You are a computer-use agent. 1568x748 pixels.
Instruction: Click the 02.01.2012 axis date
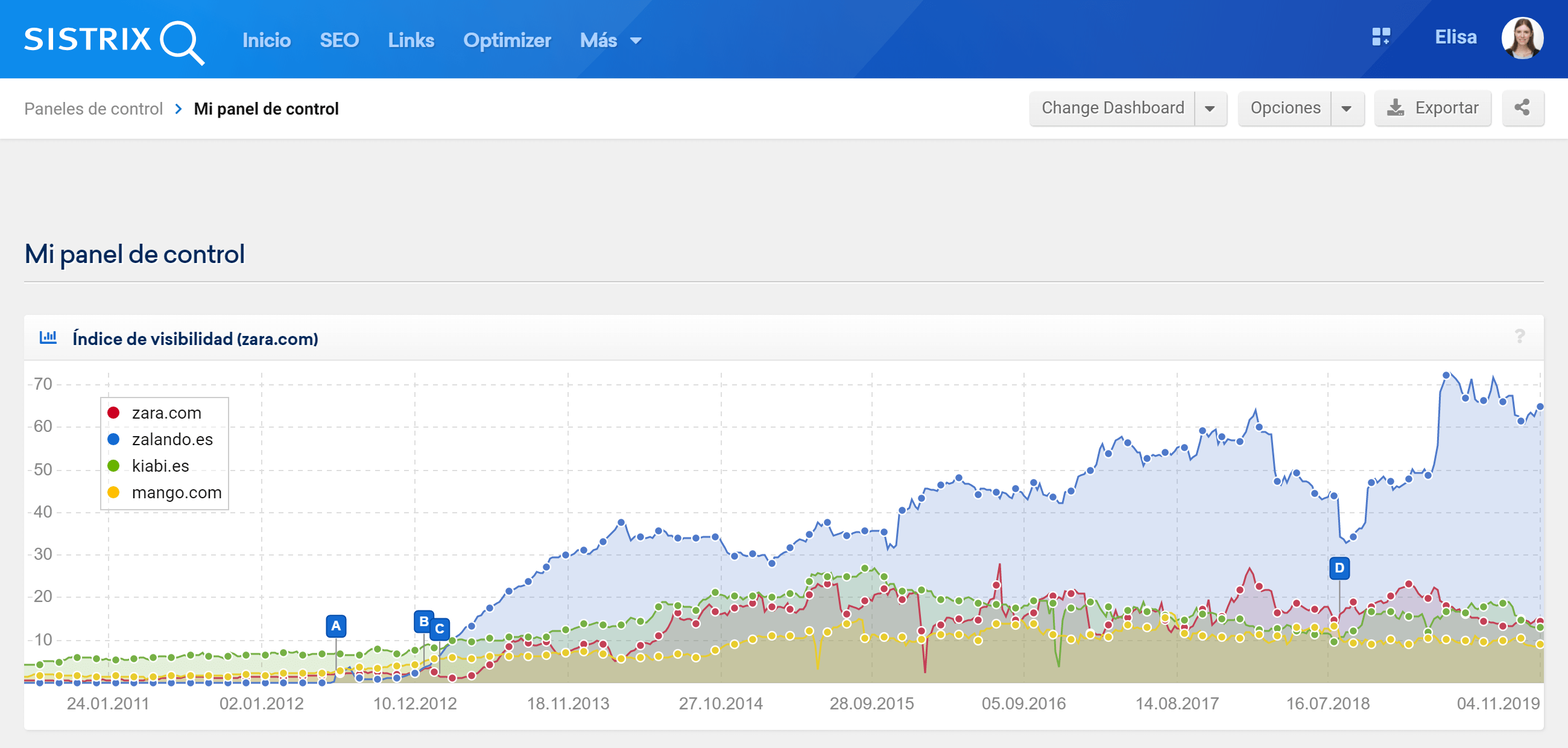pyautogui.click(x=261, y=703)
